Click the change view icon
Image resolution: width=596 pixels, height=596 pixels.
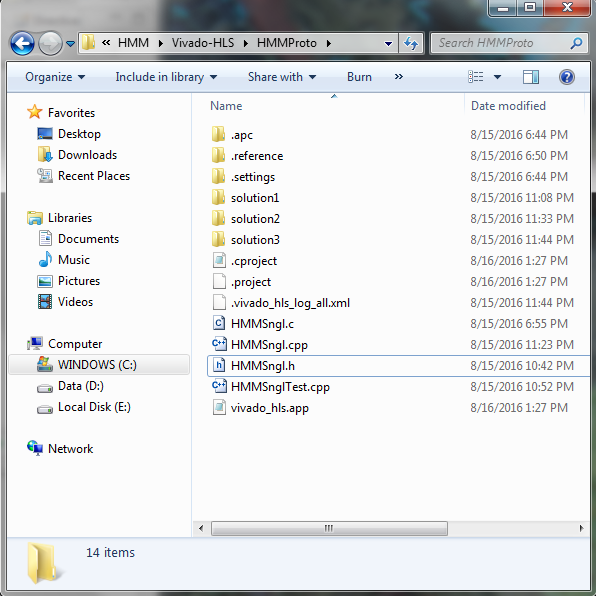click(476, 77)
